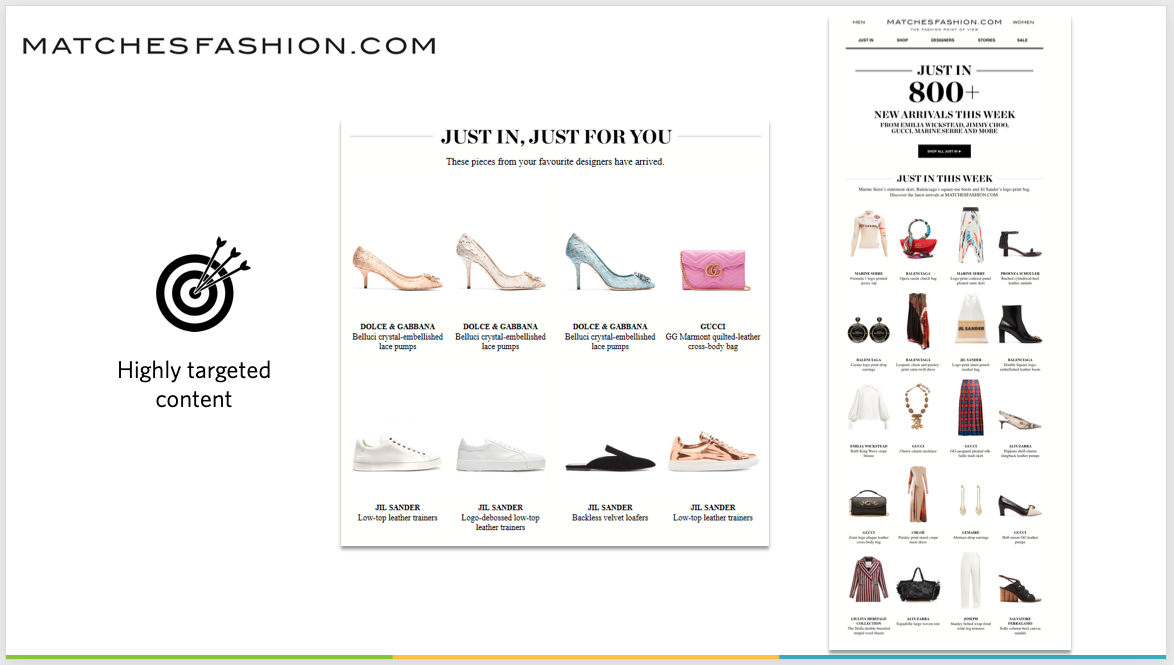Open the black backless velvet loafer image
1174x665 pixels.
pos(609,458)
